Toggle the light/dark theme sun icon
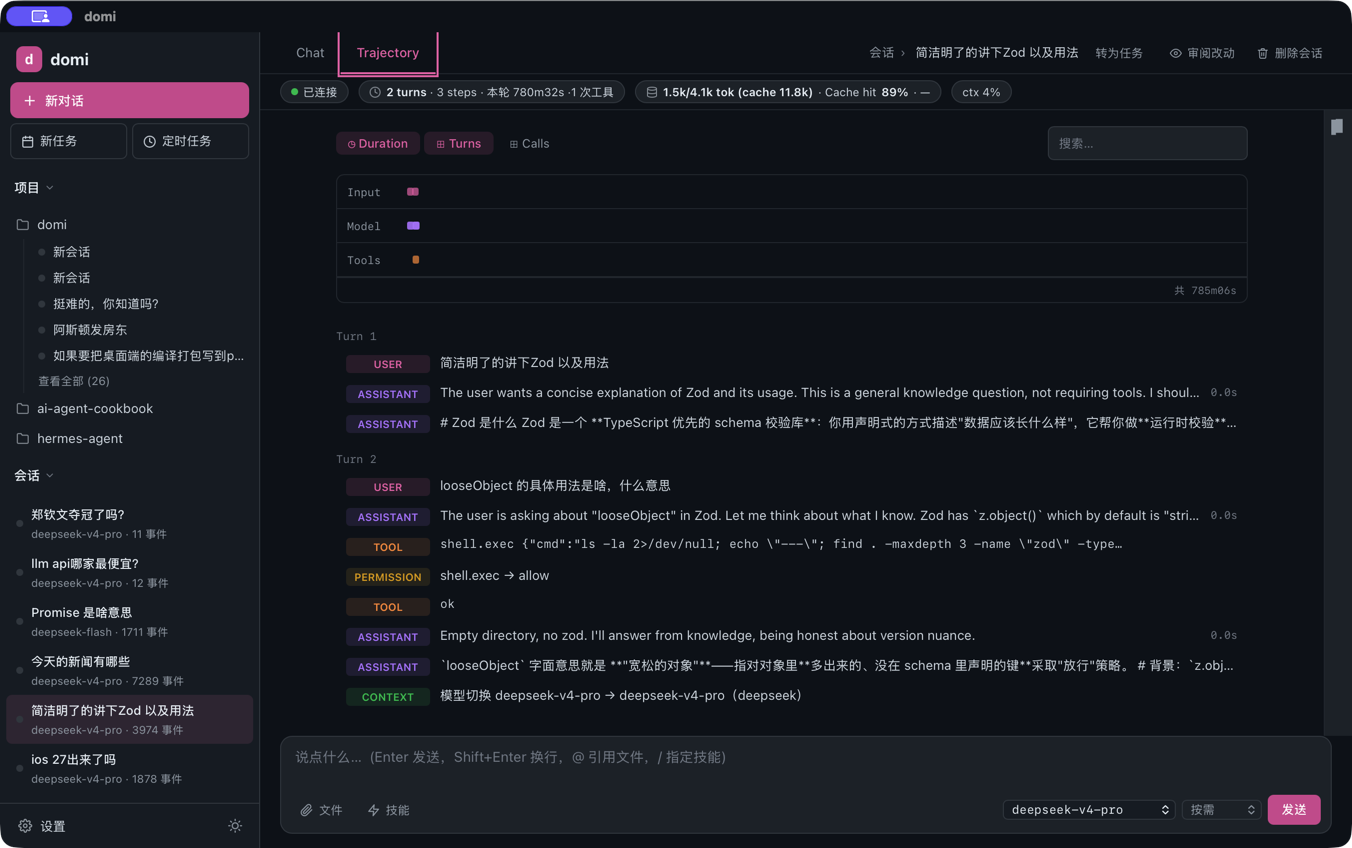 click(x=235, y=826)
